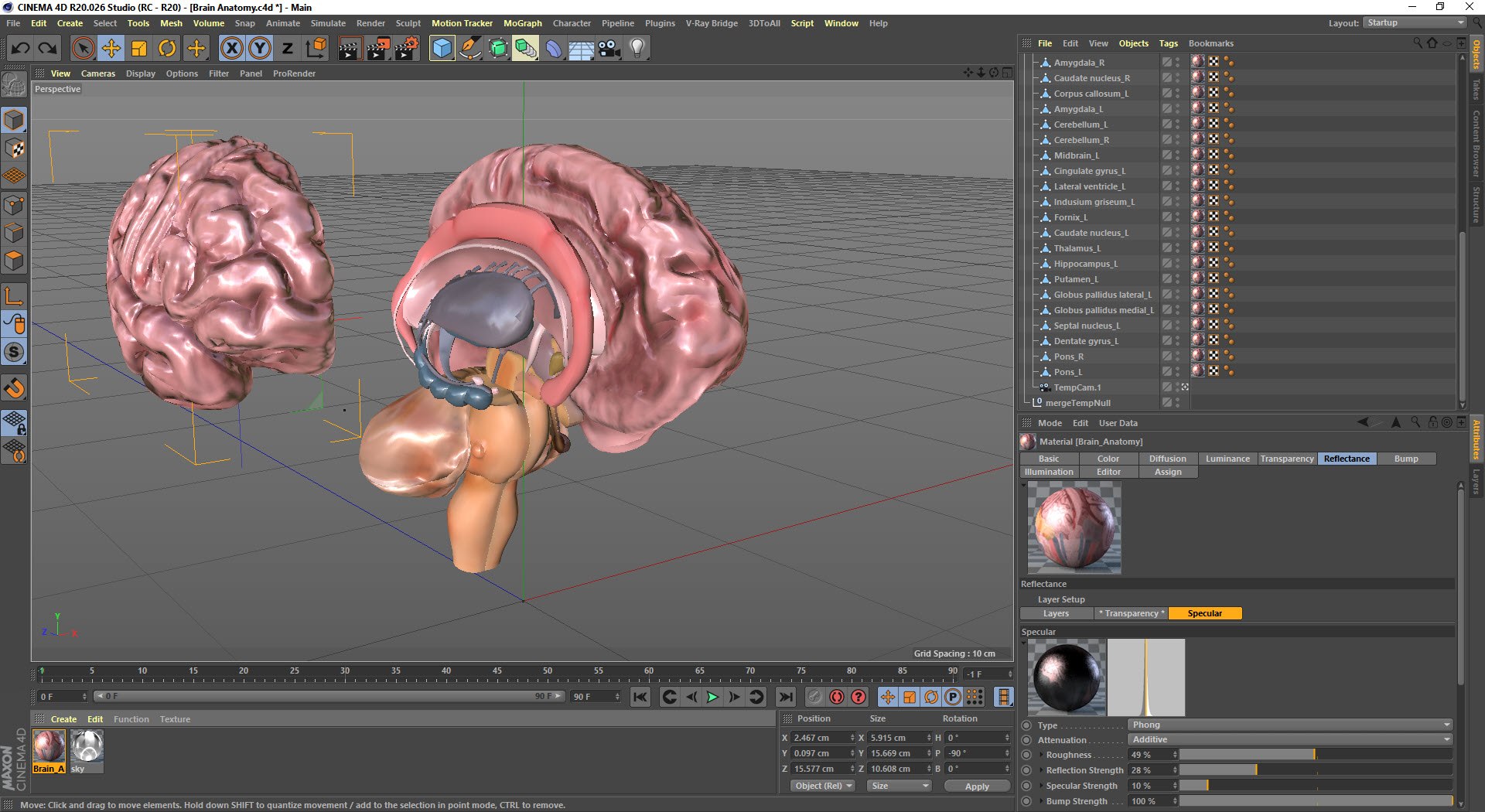
Task: Add a Light object icon
Action: 637,49
